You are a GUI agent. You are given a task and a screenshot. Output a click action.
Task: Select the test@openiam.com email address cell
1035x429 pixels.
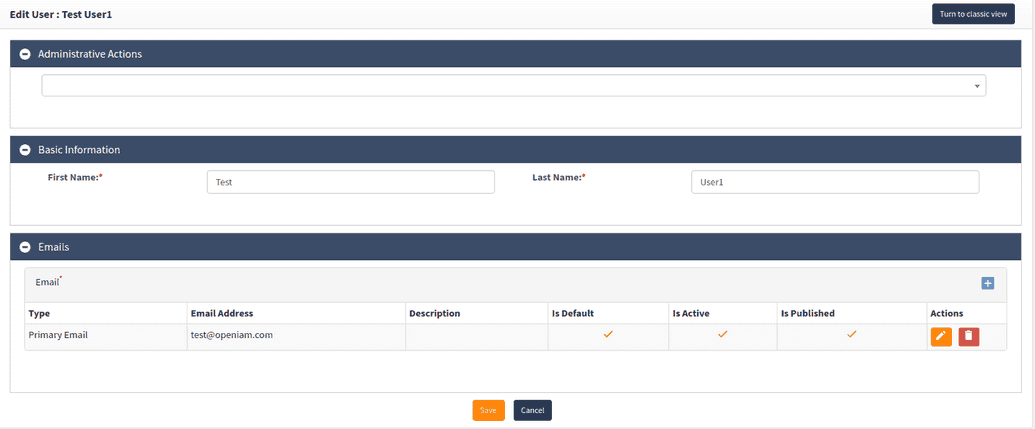click(x=232, y=336)
